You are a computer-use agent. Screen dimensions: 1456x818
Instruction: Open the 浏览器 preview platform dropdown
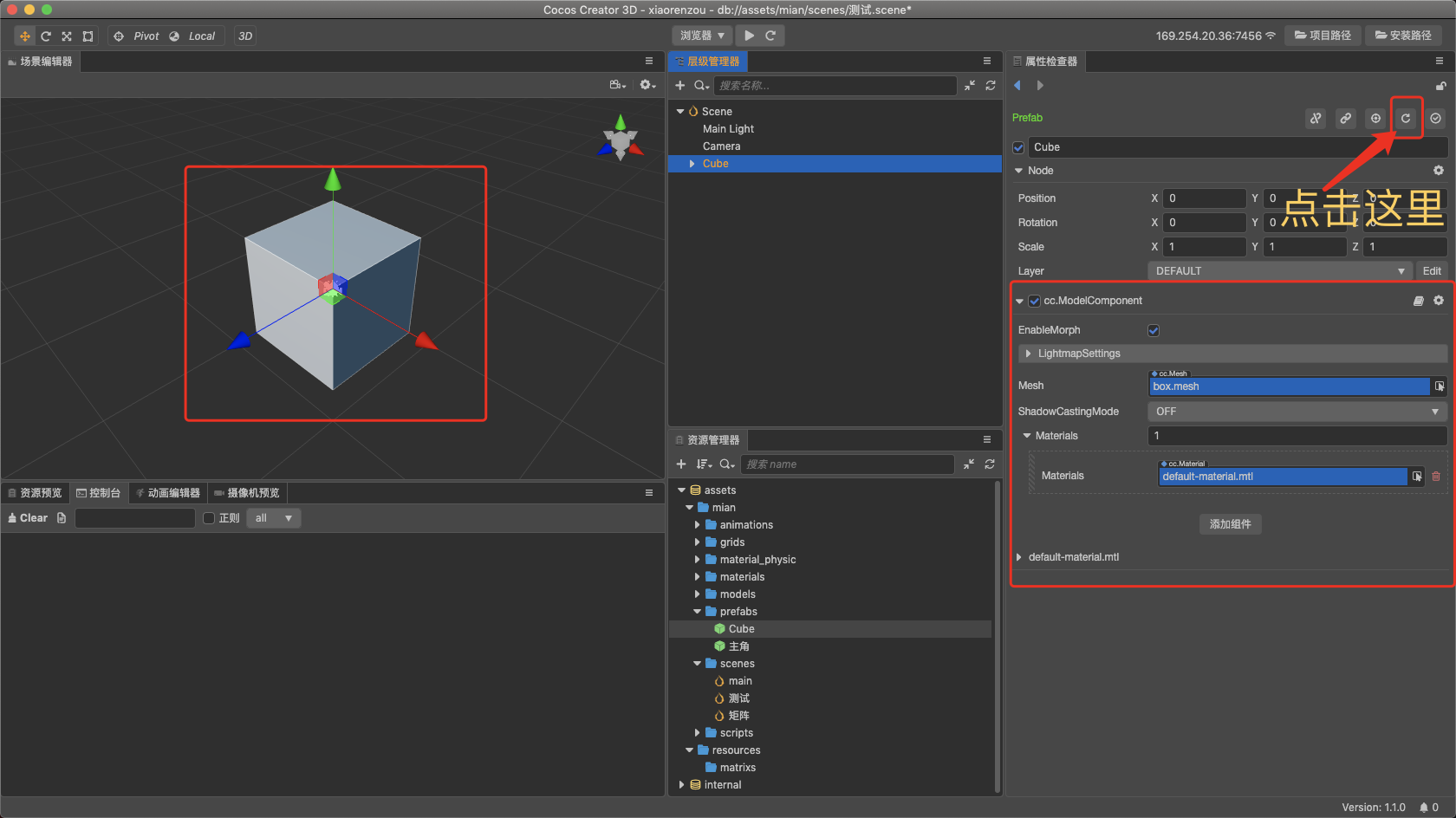(702, 36)
